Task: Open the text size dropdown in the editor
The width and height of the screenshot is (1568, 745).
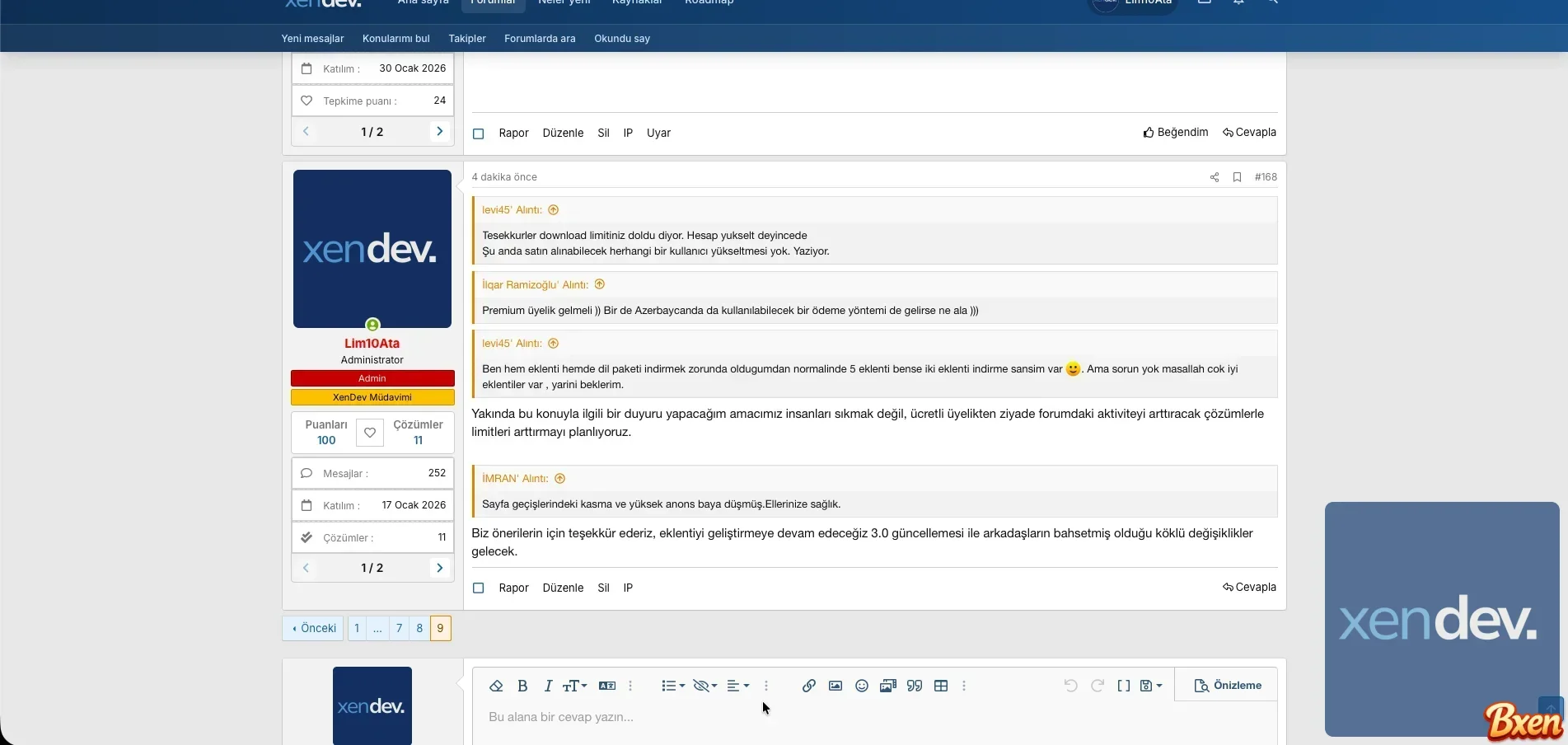Action: click(x=575, y=686)
